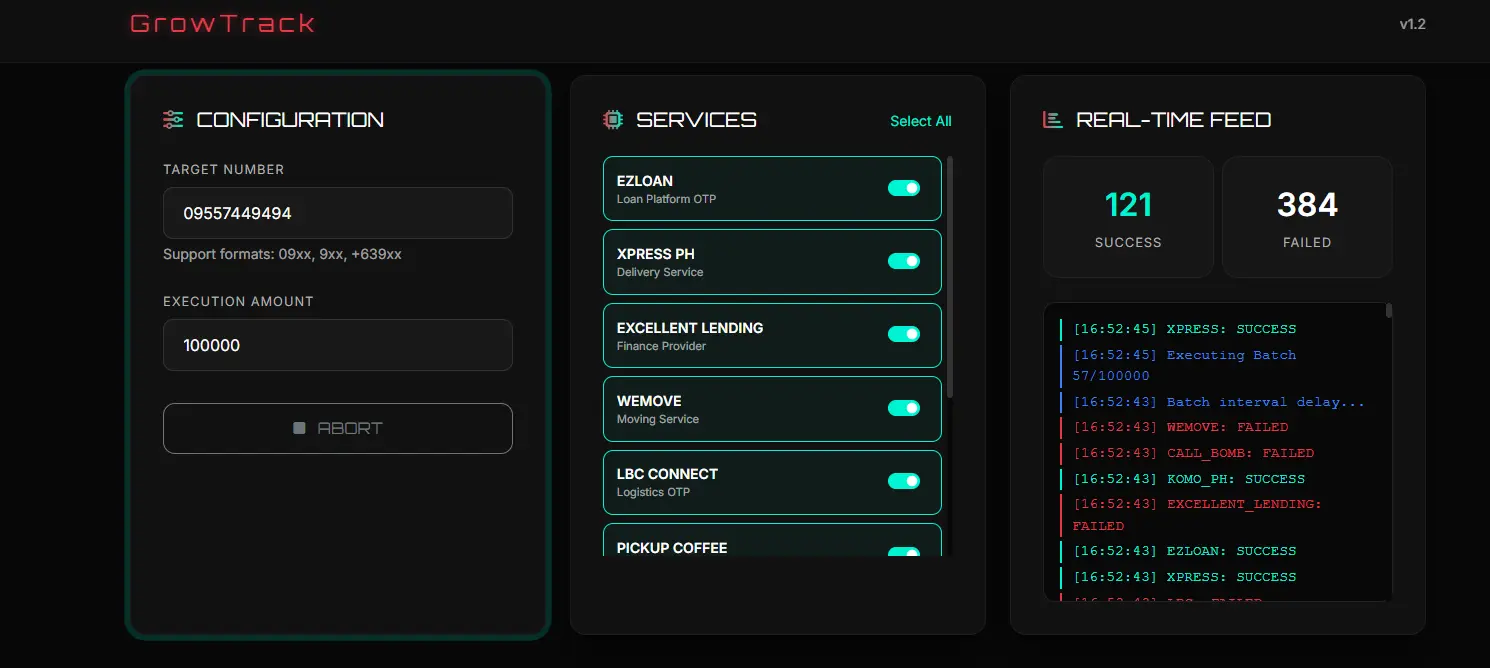Viewport: 1490px width, 668px height.
Task: Click the Failed counter card showing 384
Action: [1307, 217]
